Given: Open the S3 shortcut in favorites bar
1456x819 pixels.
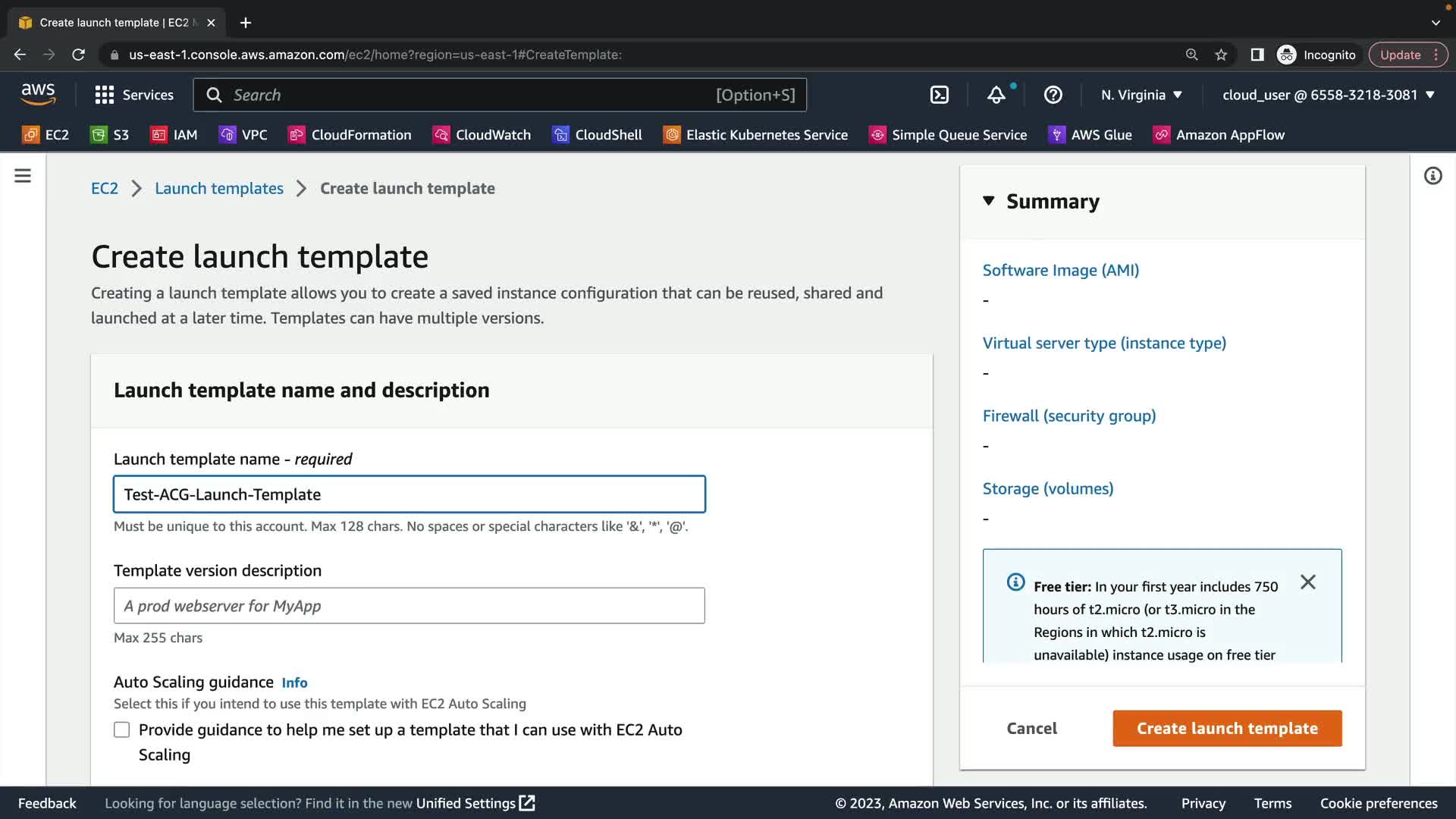Looking at the screenshot, I should pos(110,135).
